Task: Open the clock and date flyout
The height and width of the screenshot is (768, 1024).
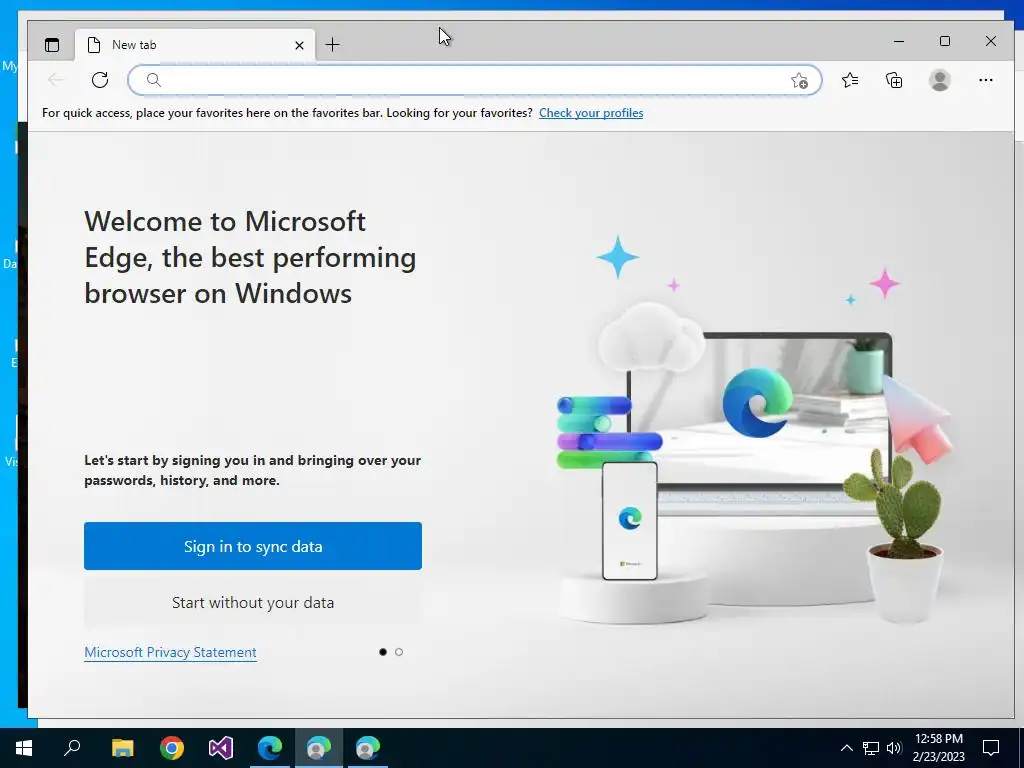Action: pyautogui.click(x=938, y=748)
